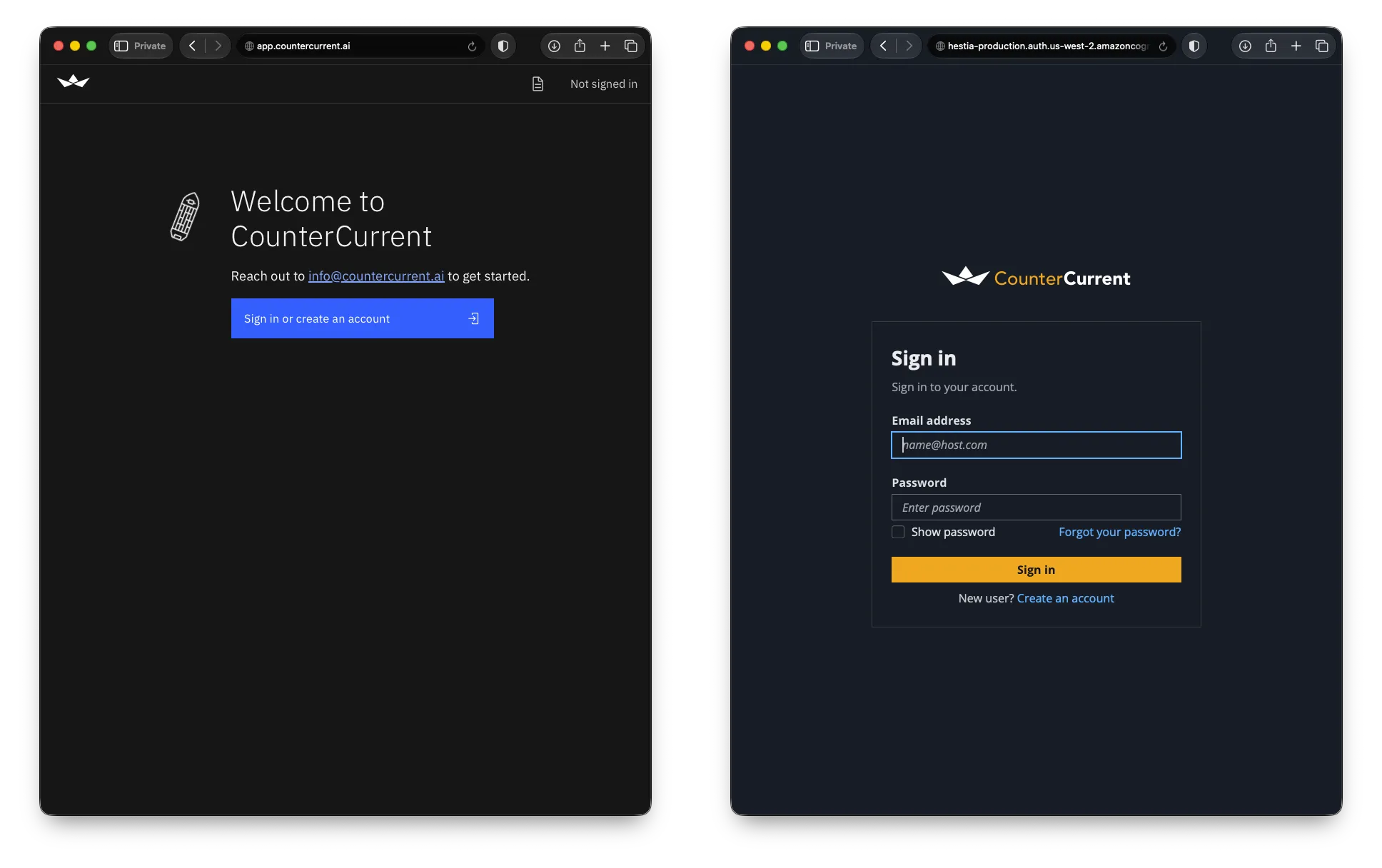Click the CounterCurrent logo above Sign in form

pos(1036,277)
